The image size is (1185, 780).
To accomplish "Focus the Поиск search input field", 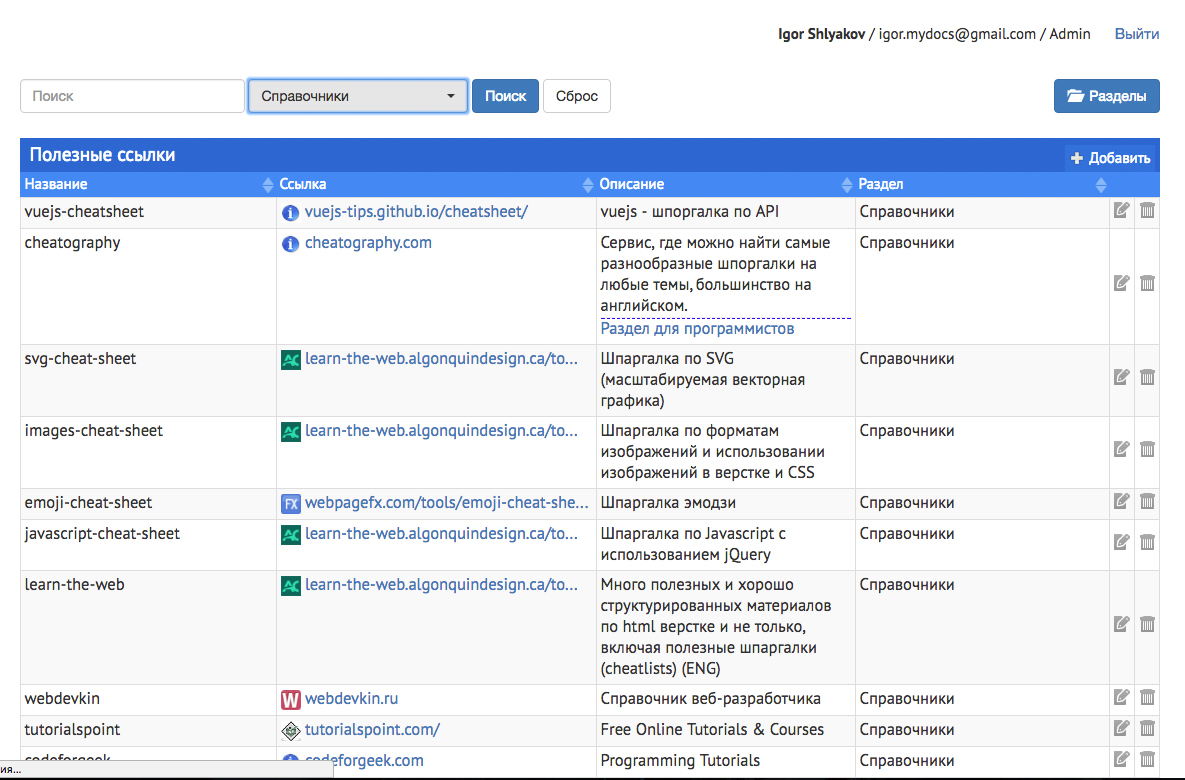I will pyautogui.click(x=132, y=96).
